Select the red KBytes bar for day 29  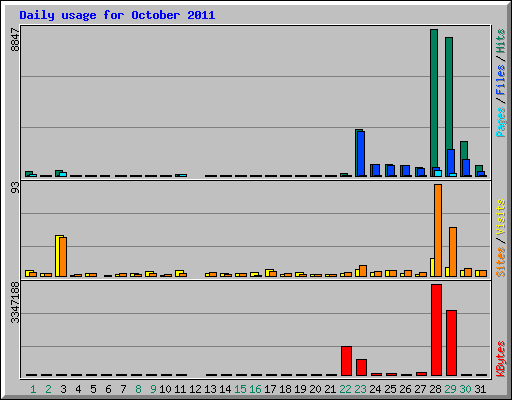451,343
